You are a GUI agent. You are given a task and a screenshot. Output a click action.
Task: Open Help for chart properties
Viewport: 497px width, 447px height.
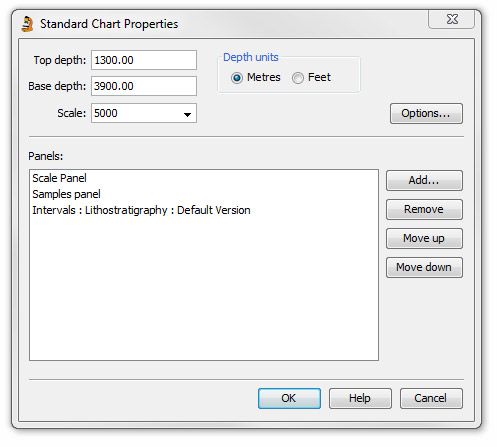[360, 398]
